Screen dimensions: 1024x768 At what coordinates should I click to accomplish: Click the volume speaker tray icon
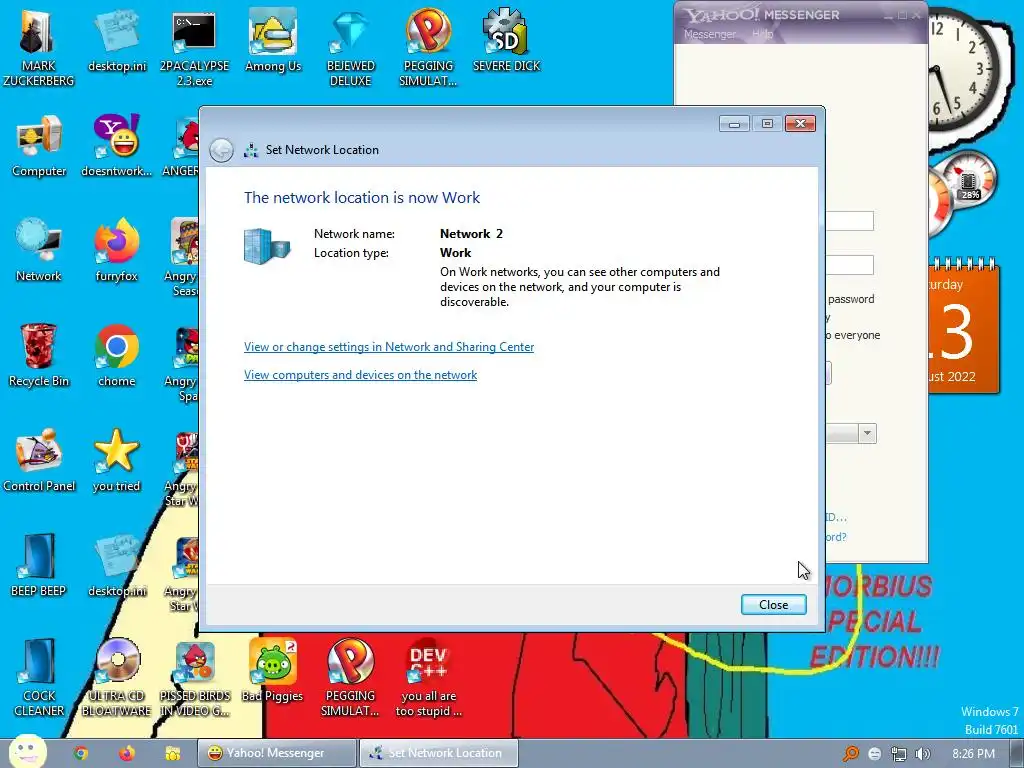click(923, 754)
